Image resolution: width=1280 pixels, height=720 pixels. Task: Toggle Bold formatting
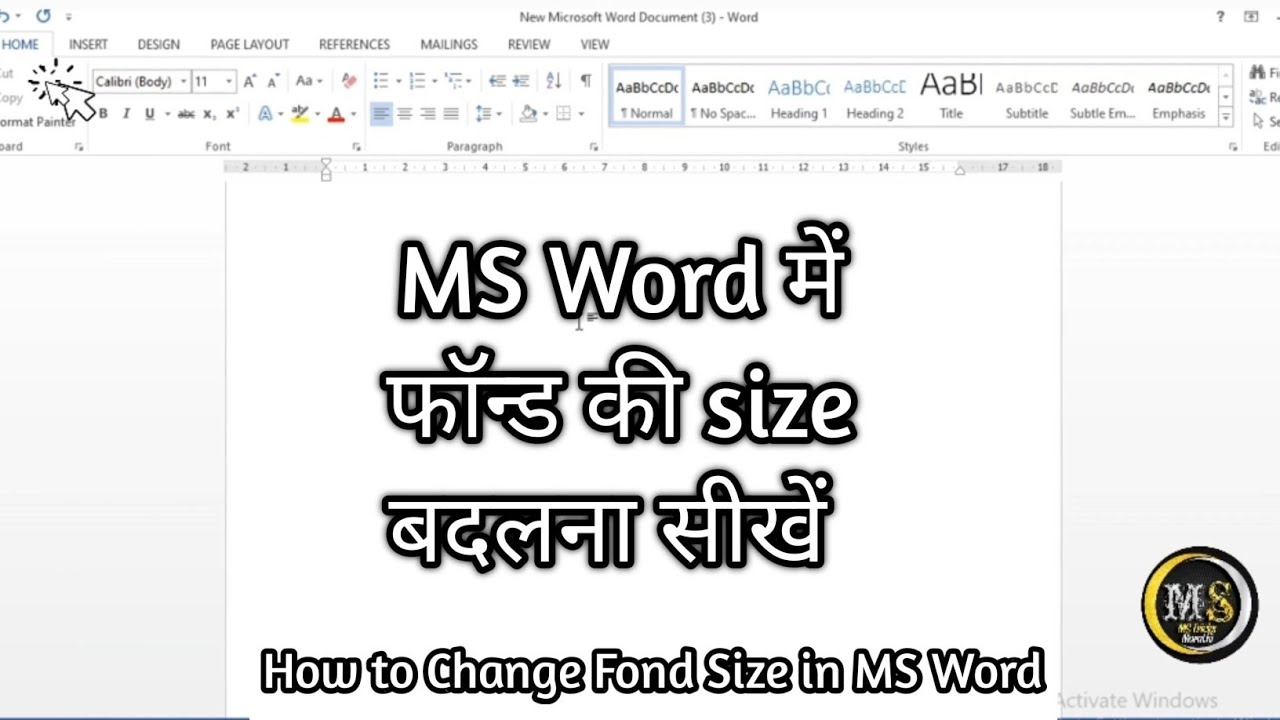(103, 114)
